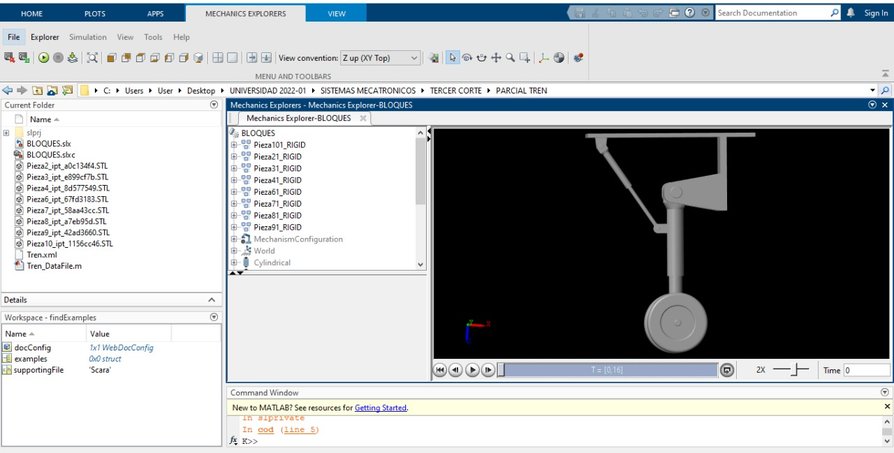894x453 pixels.
Task: Select the Tren.xml file
Action: pyautogui.click(x=42, y=255)
